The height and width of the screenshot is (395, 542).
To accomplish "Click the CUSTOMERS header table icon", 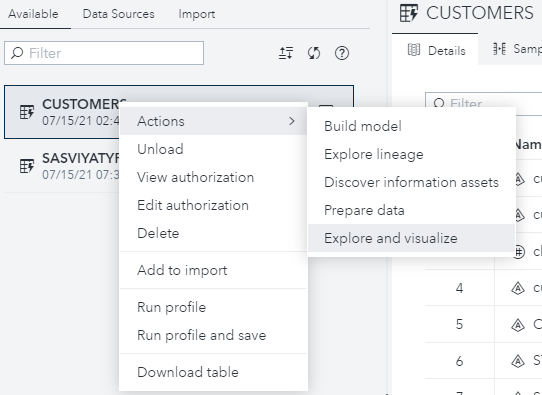I will [409, 13].
